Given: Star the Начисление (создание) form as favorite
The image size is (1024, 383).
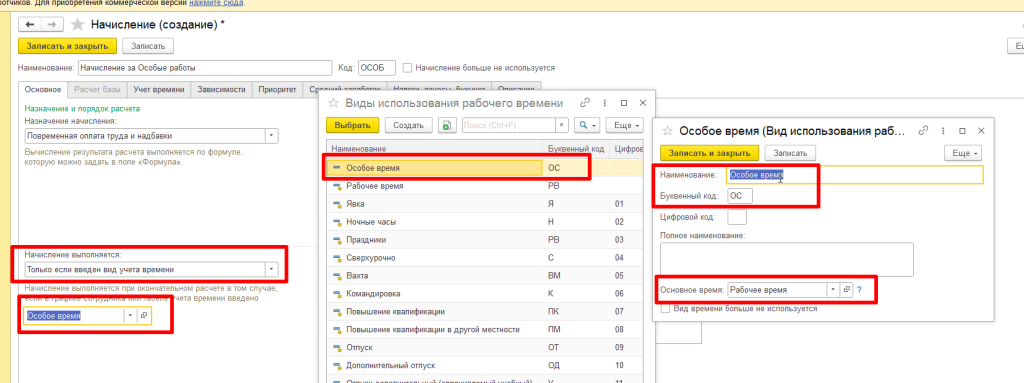Looking at the screenshot, I should 78,25.
